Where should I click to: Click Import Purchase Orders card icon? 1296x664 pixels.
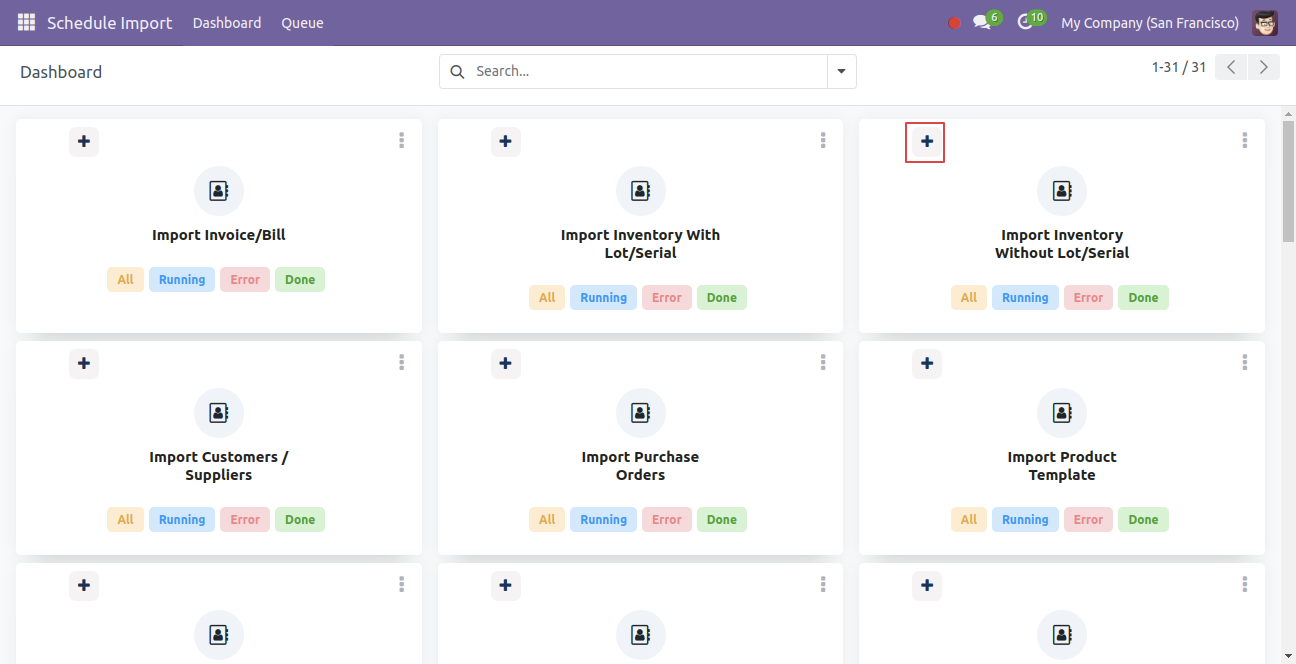coord(641,413)
